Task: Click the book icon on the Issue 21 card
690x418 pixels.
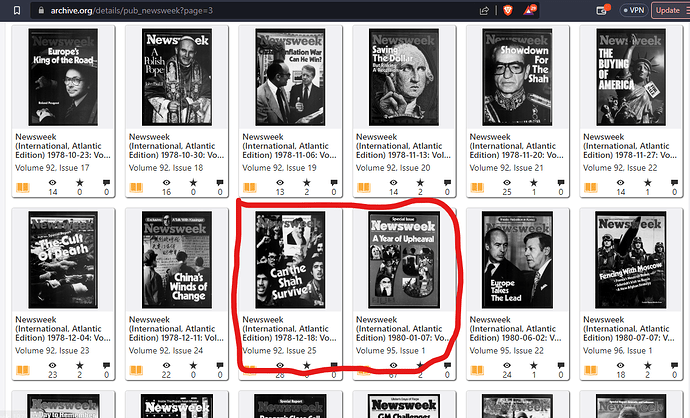Action: pyautogui.click(x=477, y=187)
